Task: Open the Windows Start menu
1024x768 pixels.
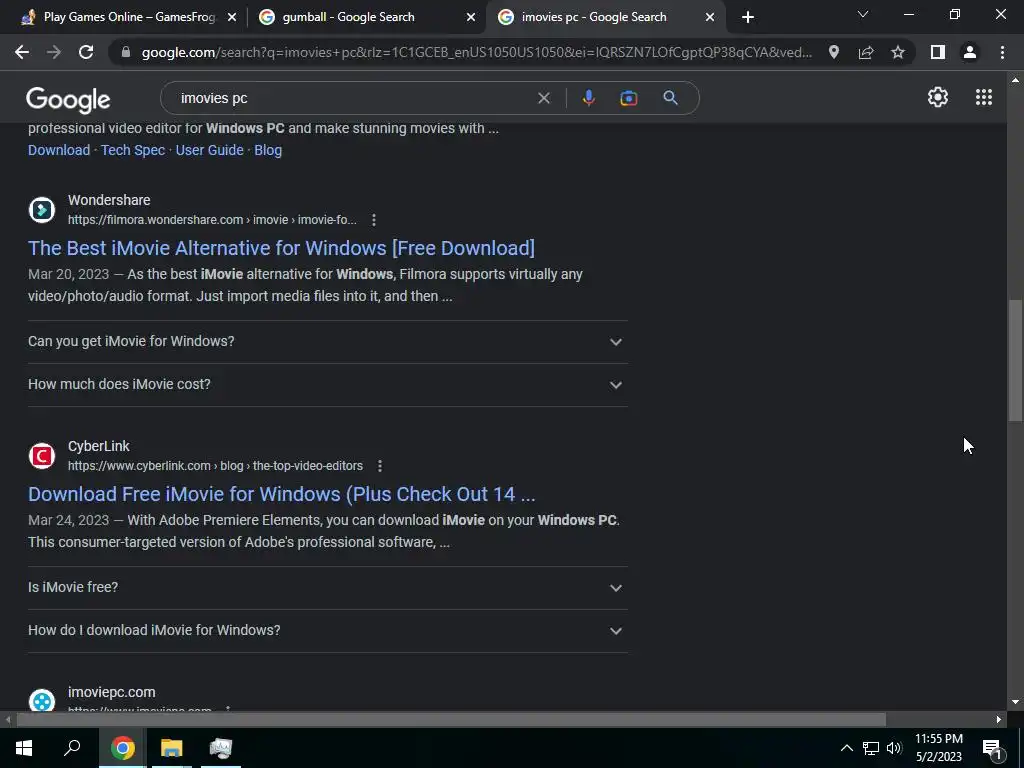Action: [24, 748]
